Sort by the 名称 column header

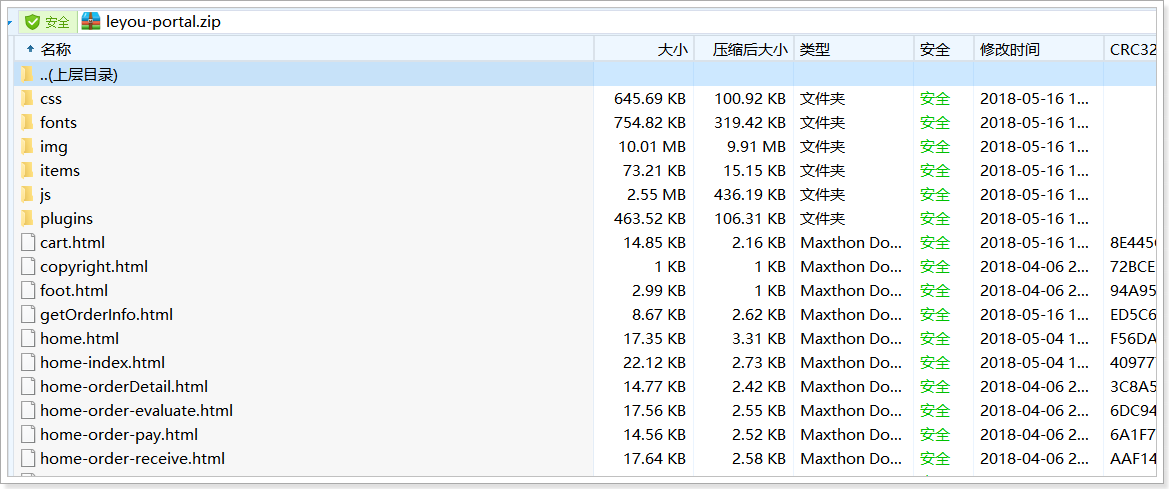(x=56, y=49)
